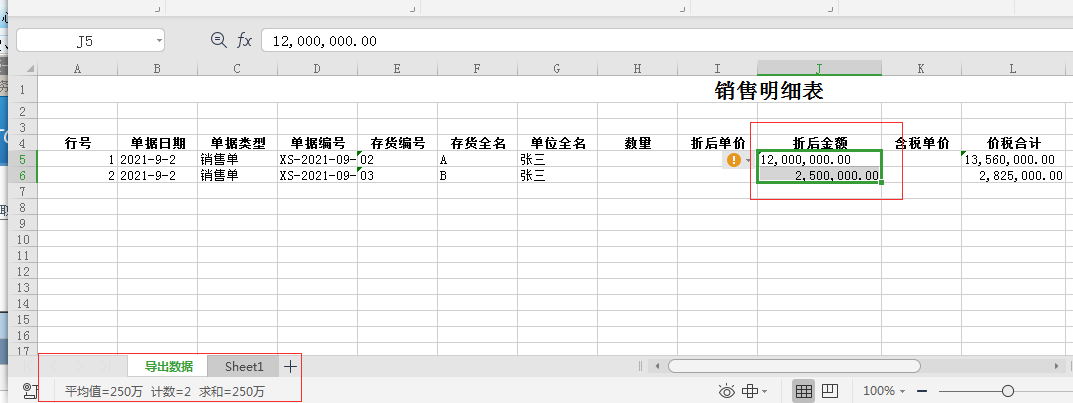The image size is (1073, 403).
Task: Add a new sheet with plus button
Action: tap(290, 366)
